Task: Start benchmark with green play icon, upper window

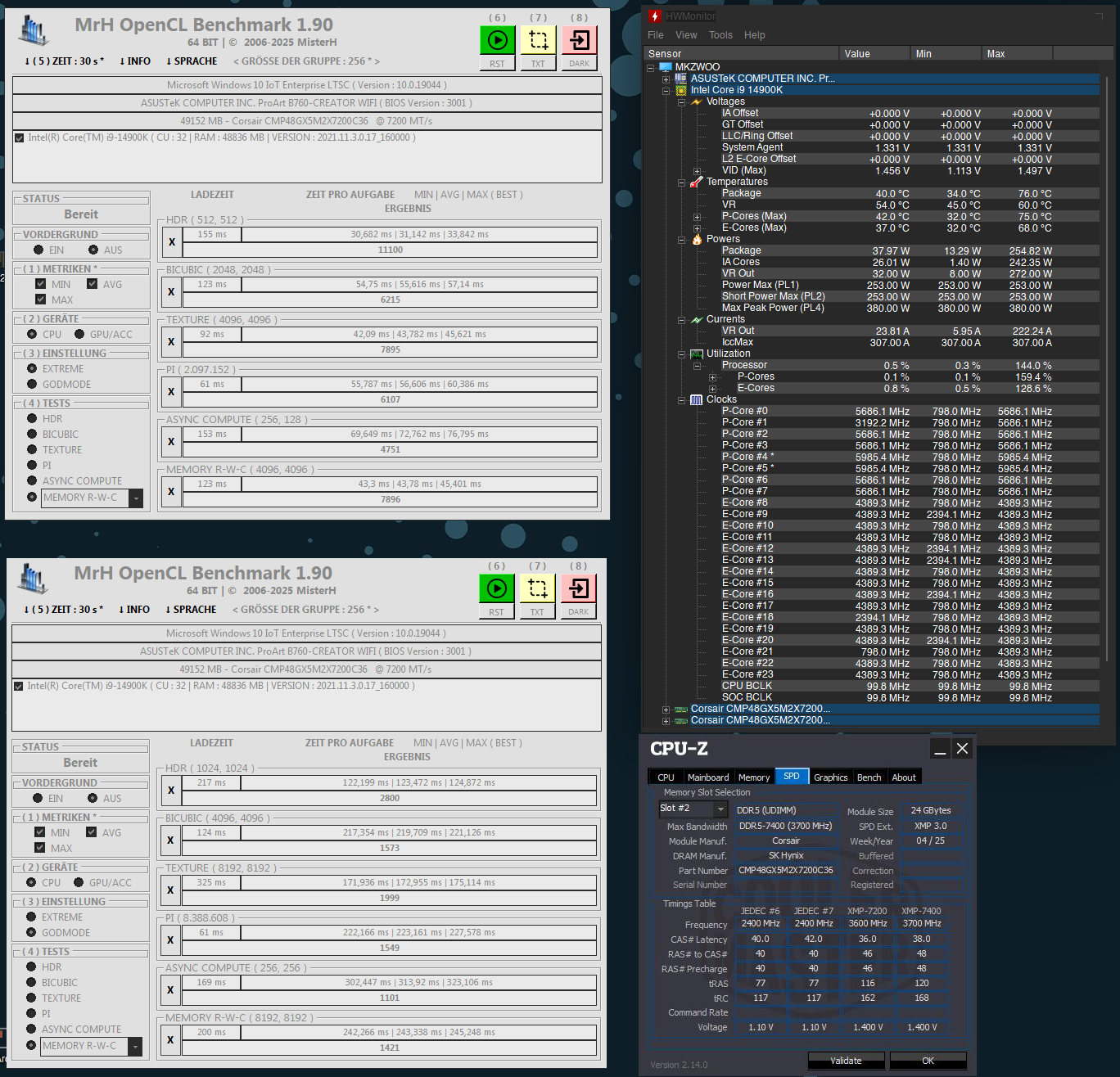Action: click(497, 40)
